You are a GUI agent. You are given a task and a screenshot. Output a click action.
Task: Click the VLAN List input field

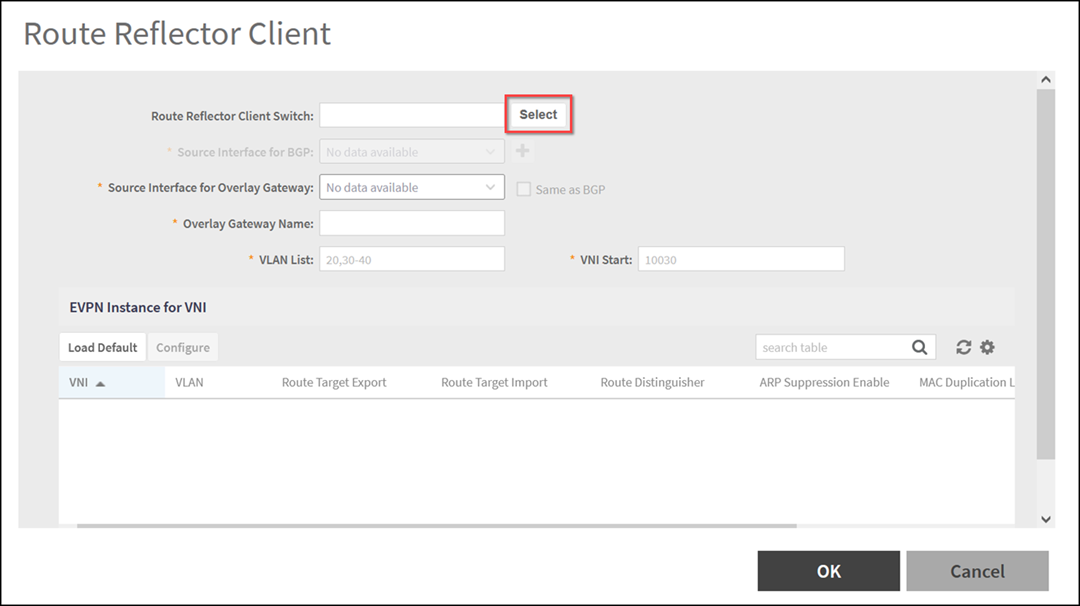[x=412, y=259]
